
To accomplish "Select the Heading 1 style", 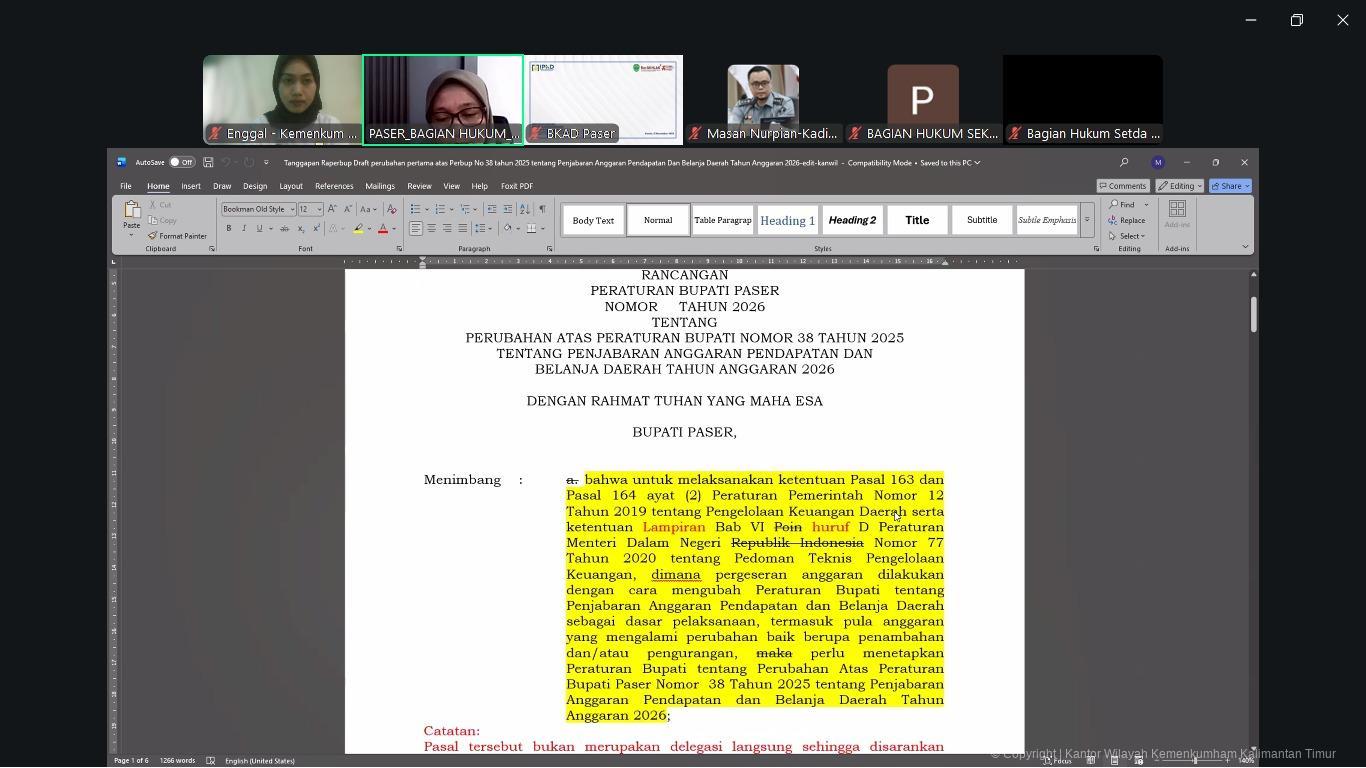I will [x=787, y=220].
